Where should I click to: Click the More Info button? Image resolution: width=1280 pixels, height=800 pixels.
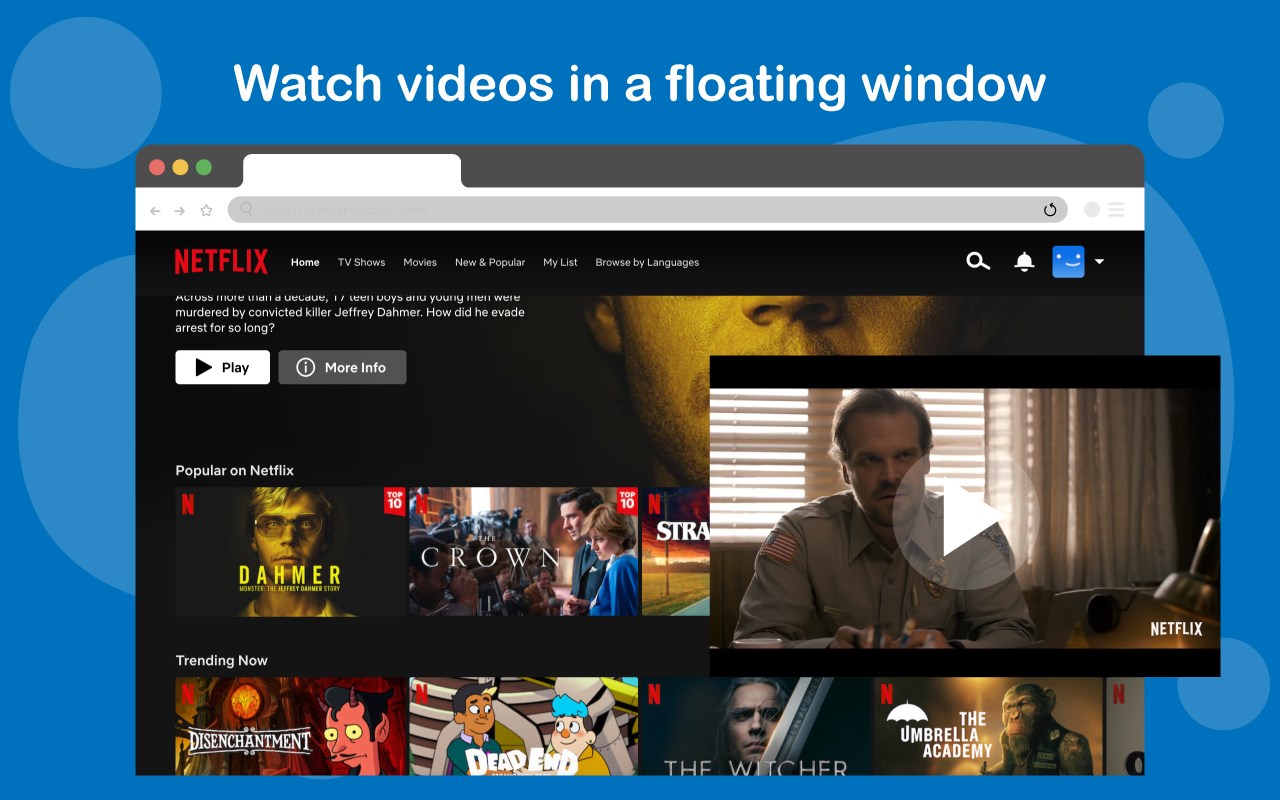tap(342, 367)
